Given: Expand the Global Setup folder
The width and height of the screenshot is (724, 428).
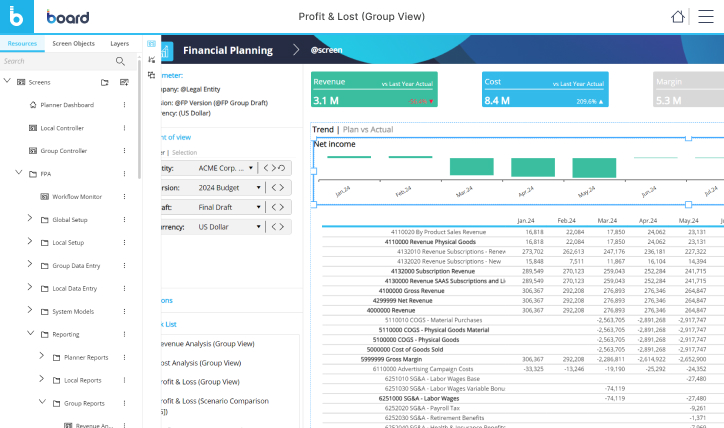Looking at the screenshot, I should 28,220.
